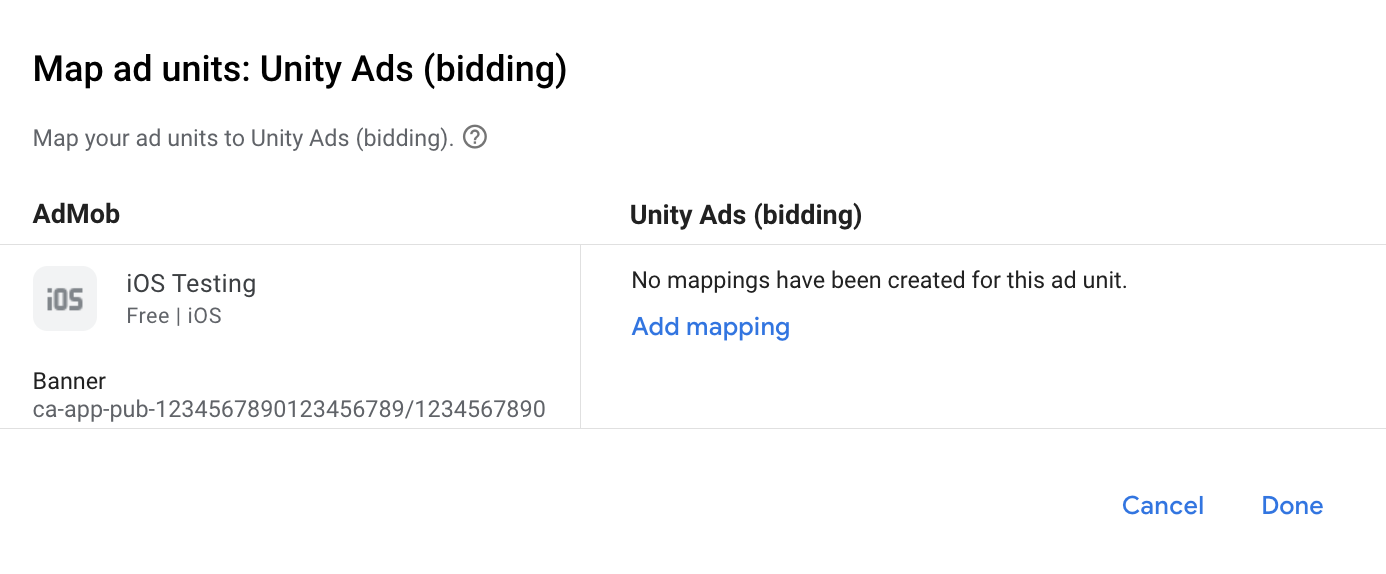The height and width of the screenshot is (574, 1386).
Task: Select the iOS Testing app name
Action: pos(191,284)
